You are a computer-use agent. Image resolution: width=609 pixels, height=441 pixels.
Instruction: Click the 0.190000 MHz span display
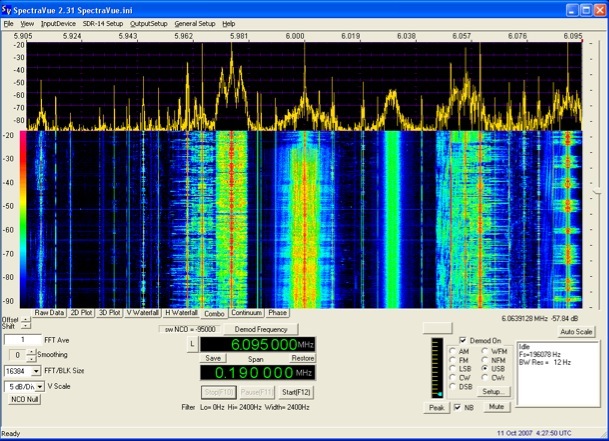[x=258, y=373]
